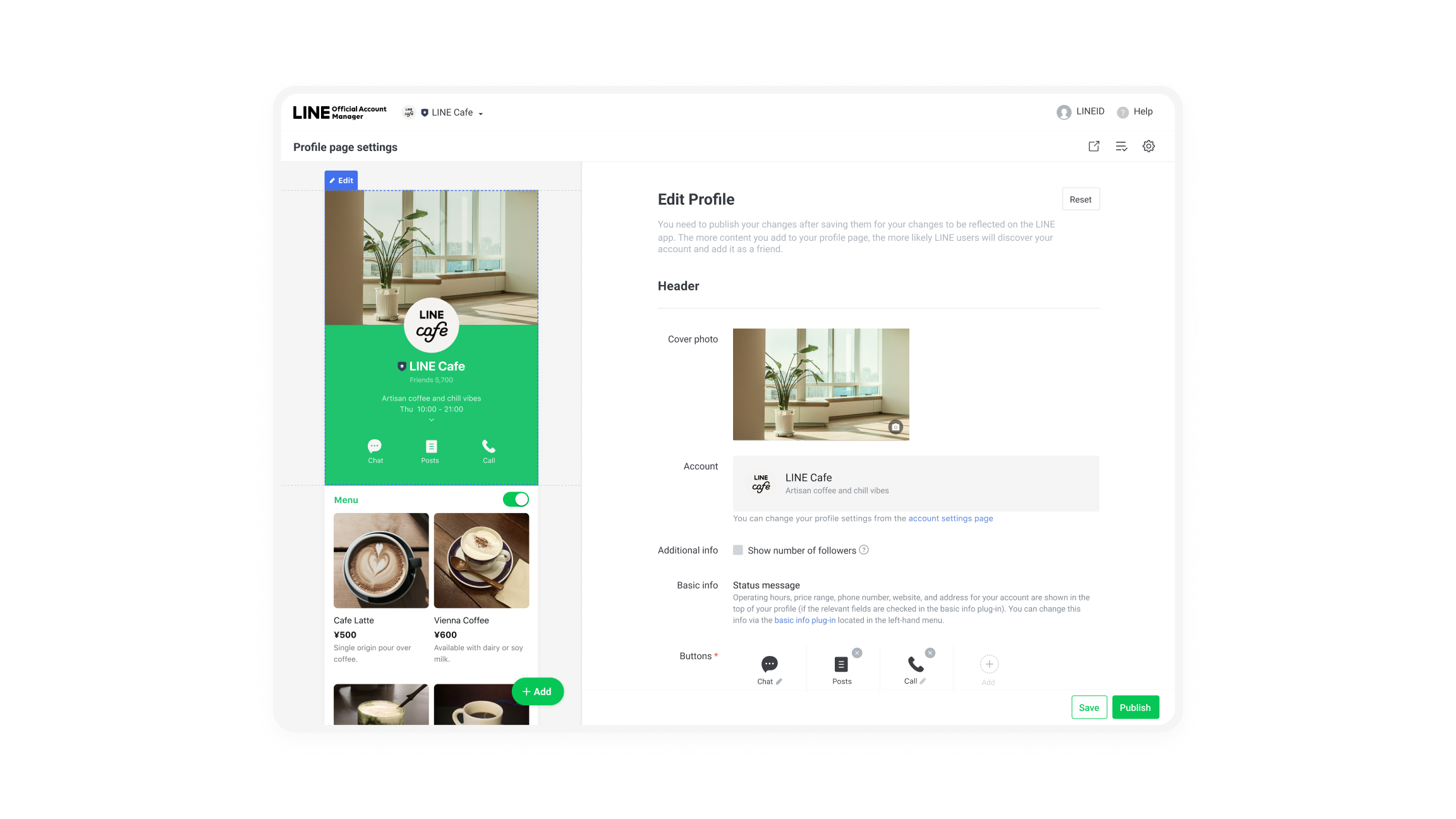Click the Publish button
The width and height of the screenshot is (1456, 819).
click(1136, 707)
